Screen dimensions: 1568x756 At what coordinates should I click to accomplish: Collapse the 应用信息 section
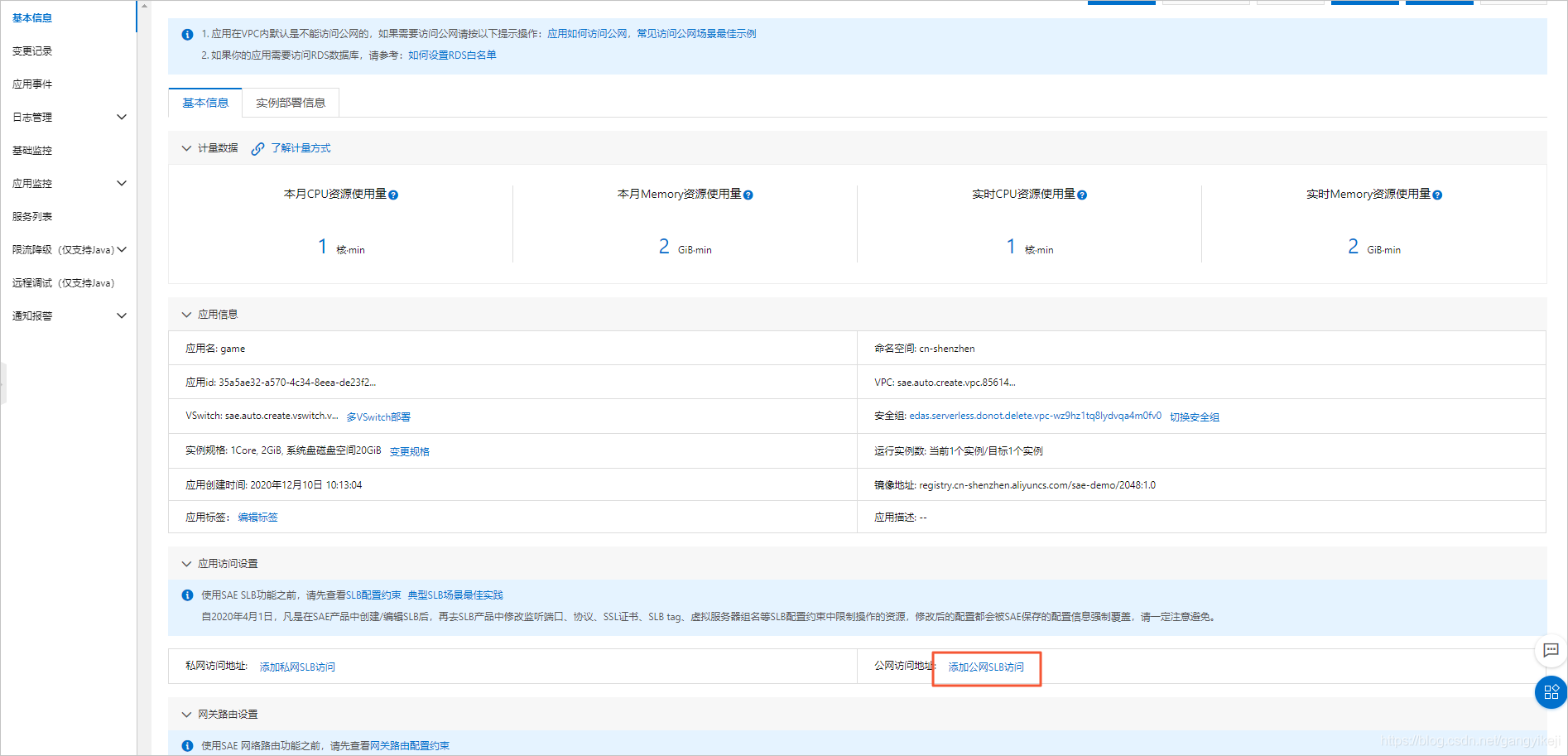[x=186, y=315]
